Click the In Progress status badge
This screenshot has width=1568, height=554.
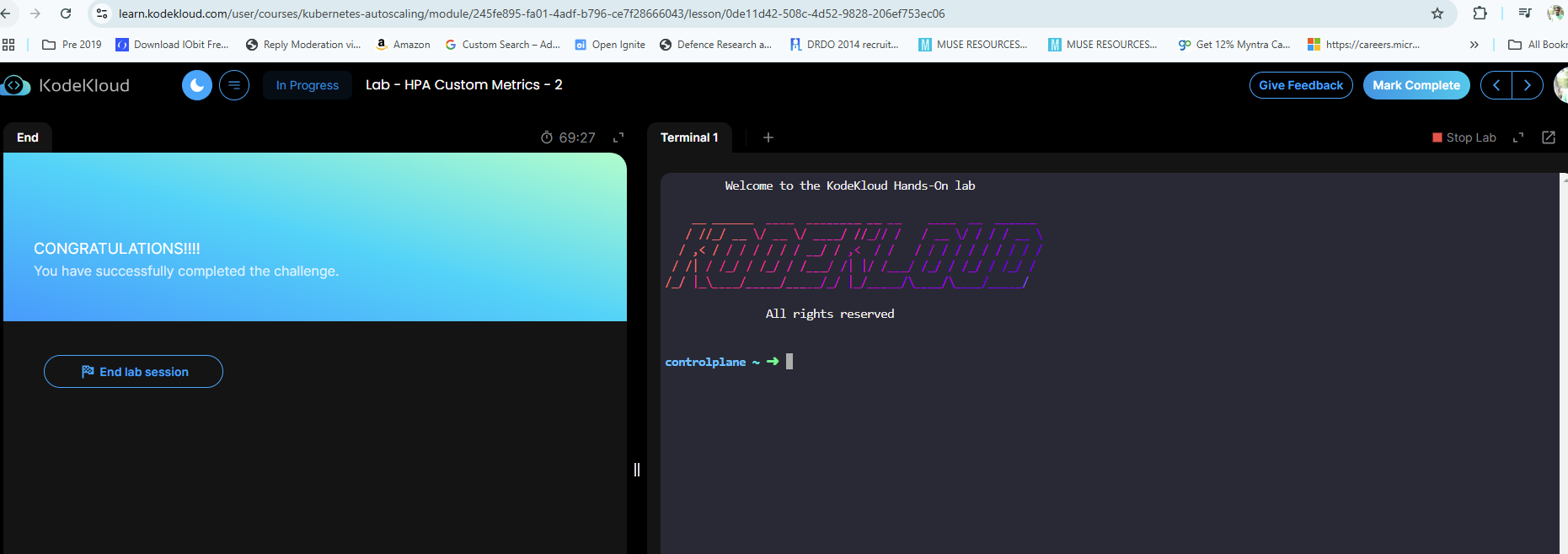tap(308, 85)
